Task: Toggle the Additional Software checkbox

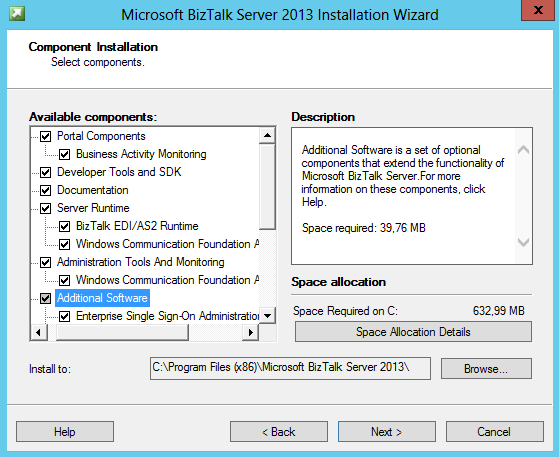Action: click(45, 298)
